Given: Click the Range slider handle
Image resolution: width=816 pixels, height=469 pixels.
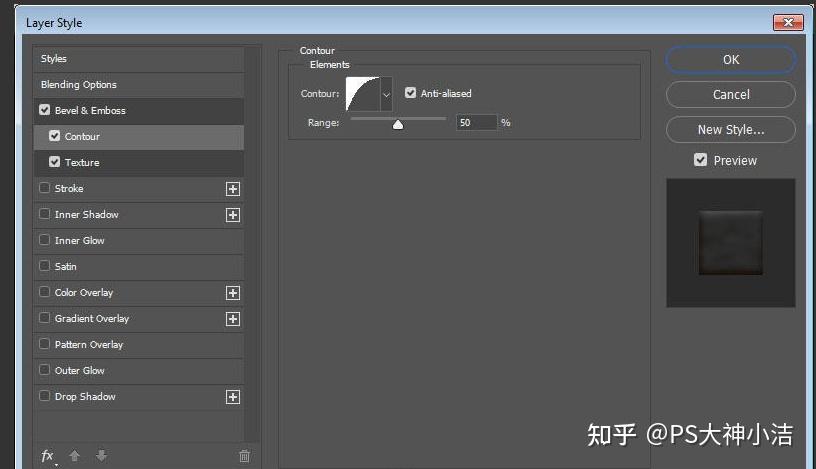Looking at the screenshot, I should (x=398, y=124).
